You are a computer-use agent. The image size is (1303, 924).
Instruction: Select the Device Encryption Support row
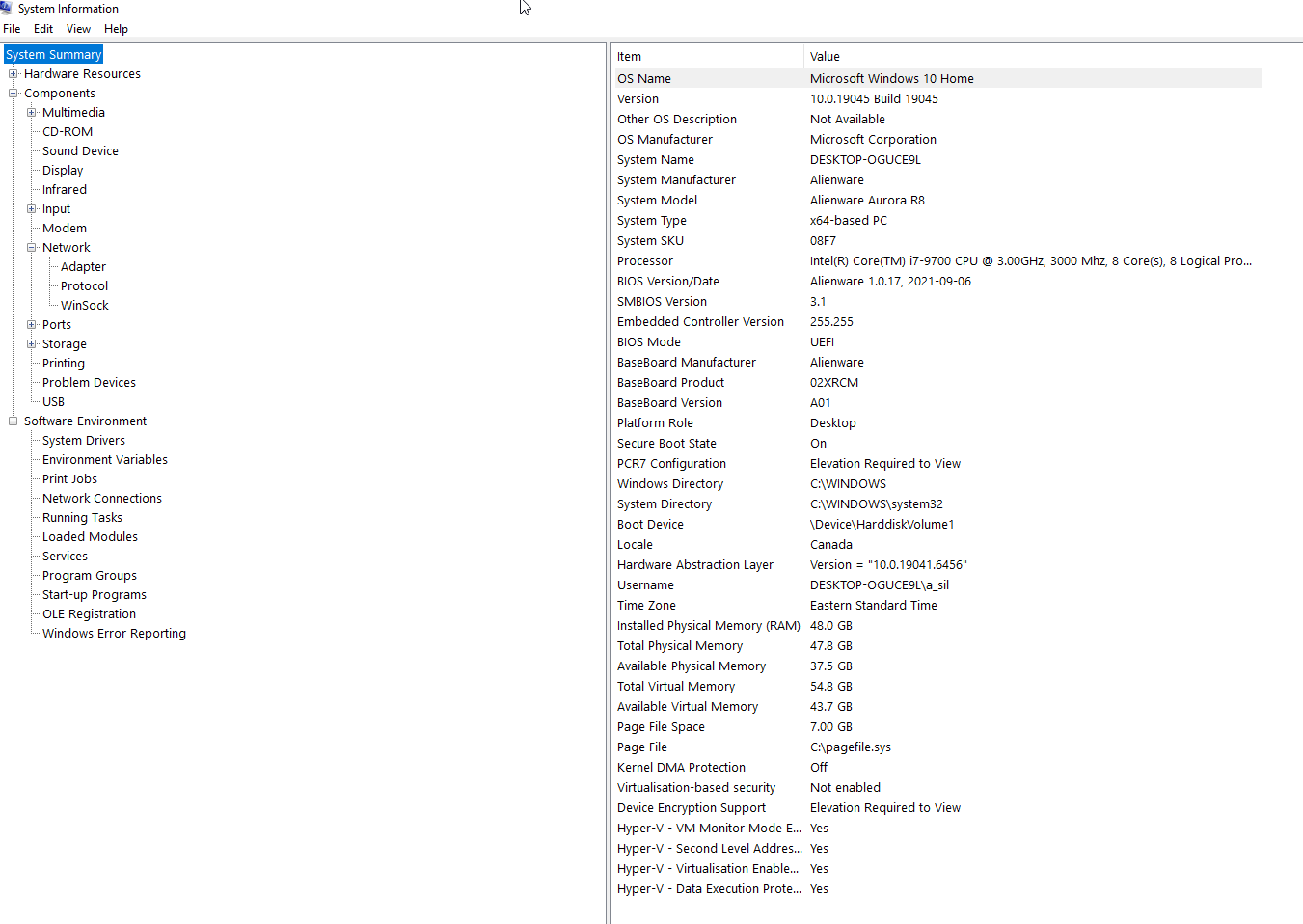click(937, 808)
